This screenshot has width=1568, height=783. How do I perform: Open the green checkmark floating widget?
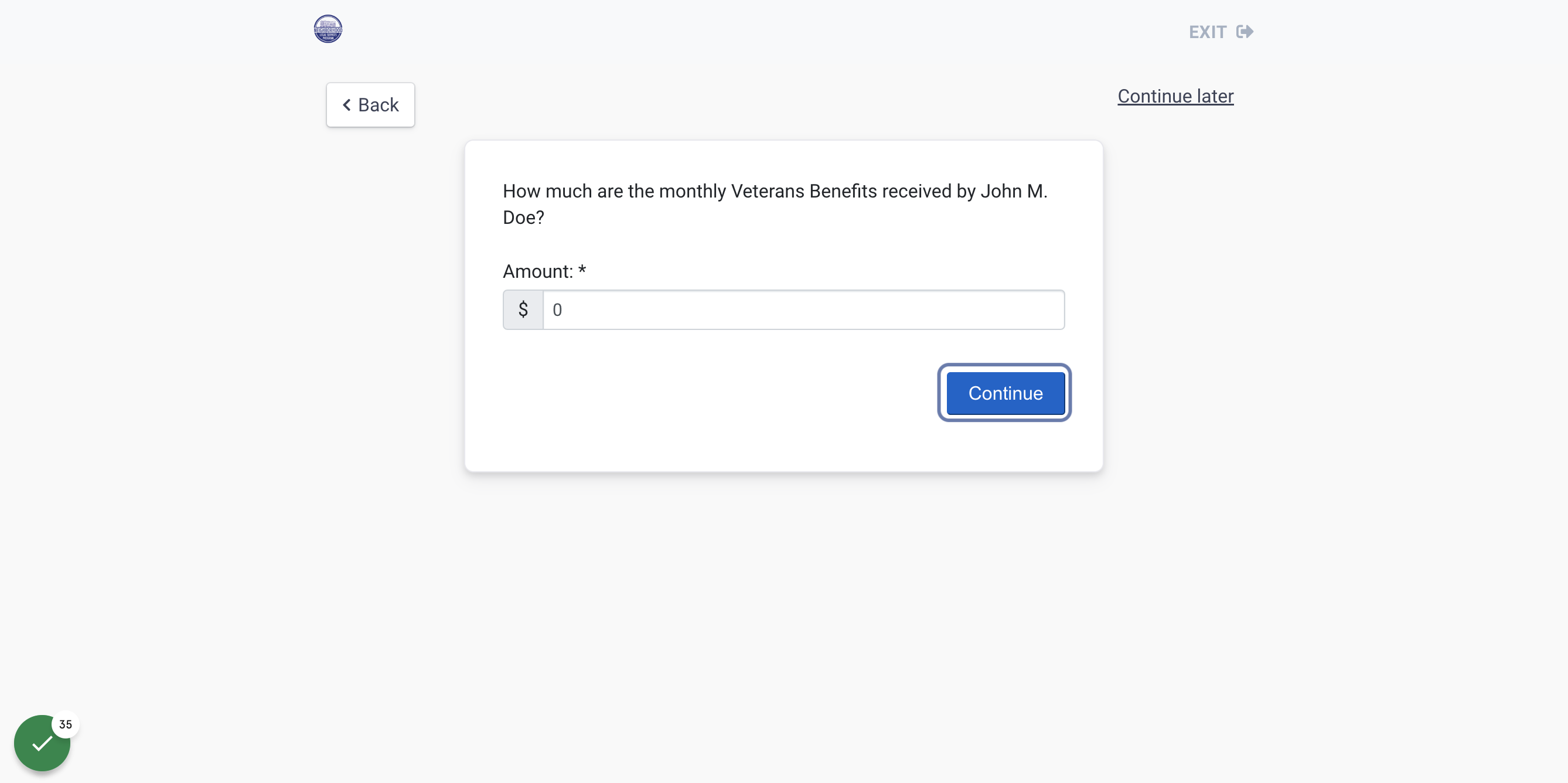[42, 743]
